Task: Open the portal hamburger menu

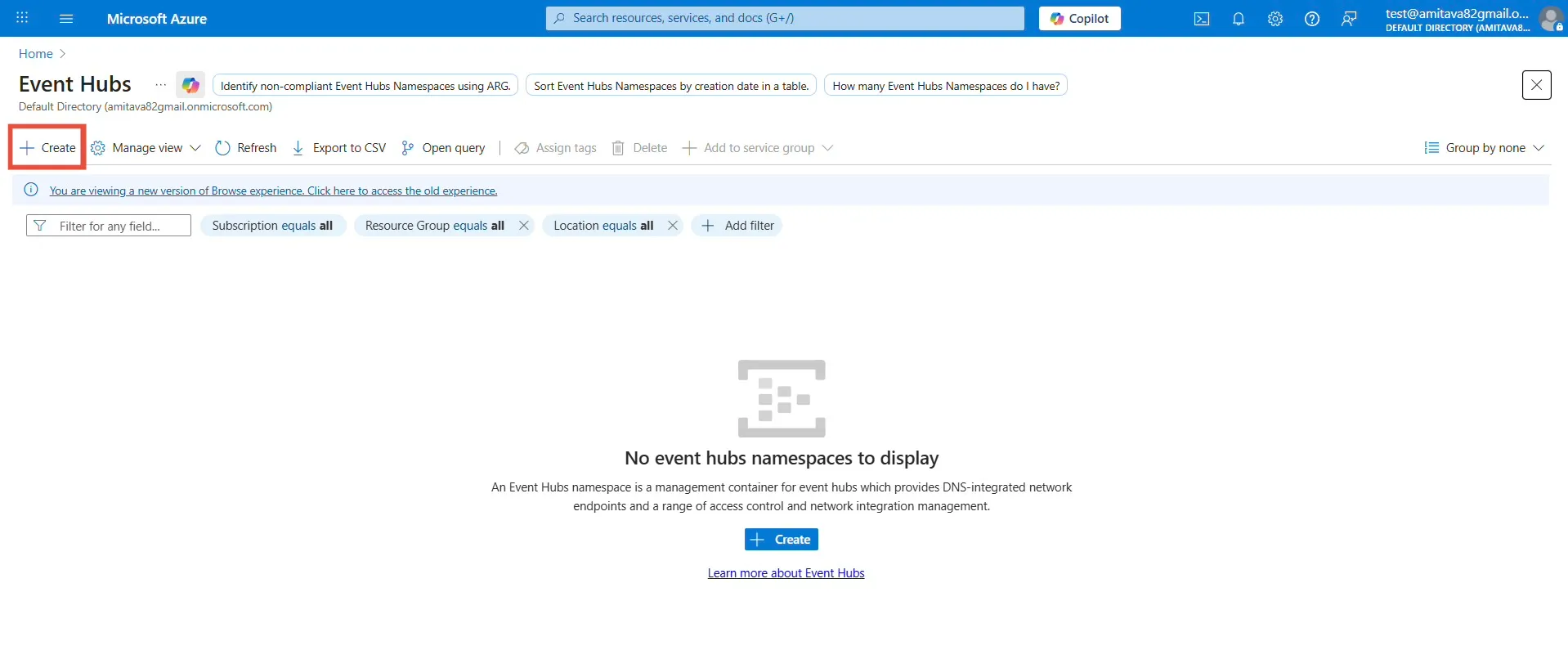Action: pos(67,18)
